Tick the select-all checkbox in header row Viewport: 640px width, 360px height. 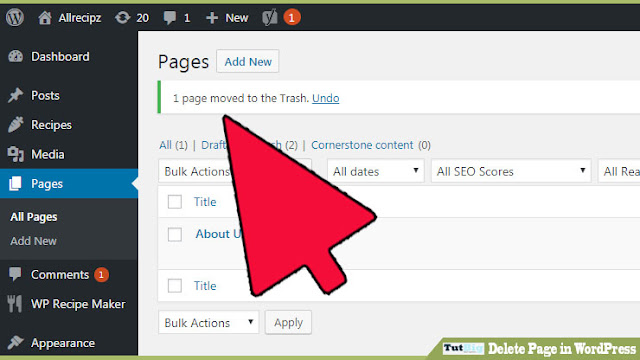click(175, 202)
